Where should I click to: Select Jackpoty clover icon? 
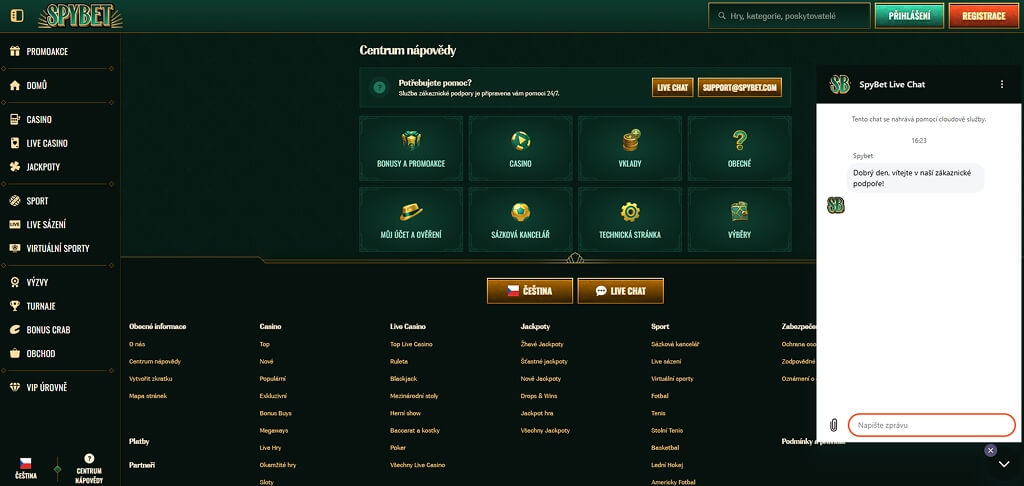15,167
